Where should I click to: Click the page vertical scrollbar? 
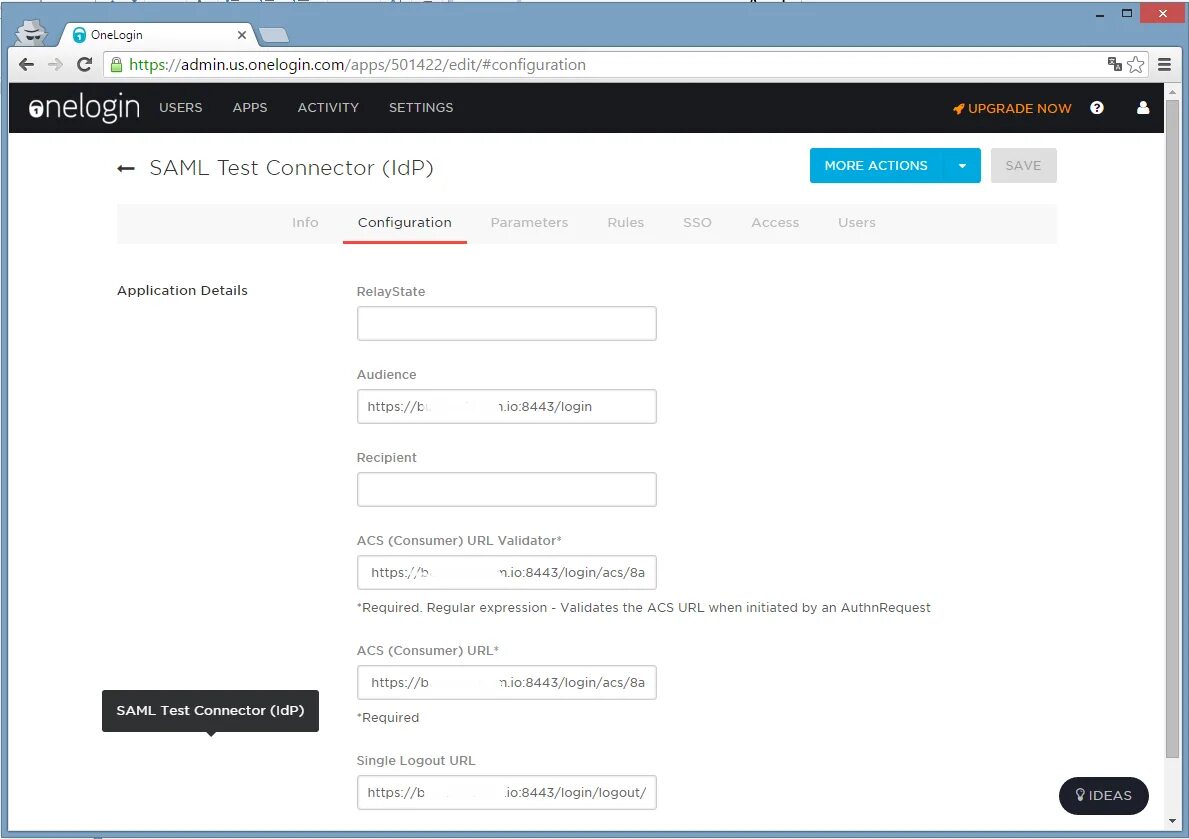tap(1172, 429)
